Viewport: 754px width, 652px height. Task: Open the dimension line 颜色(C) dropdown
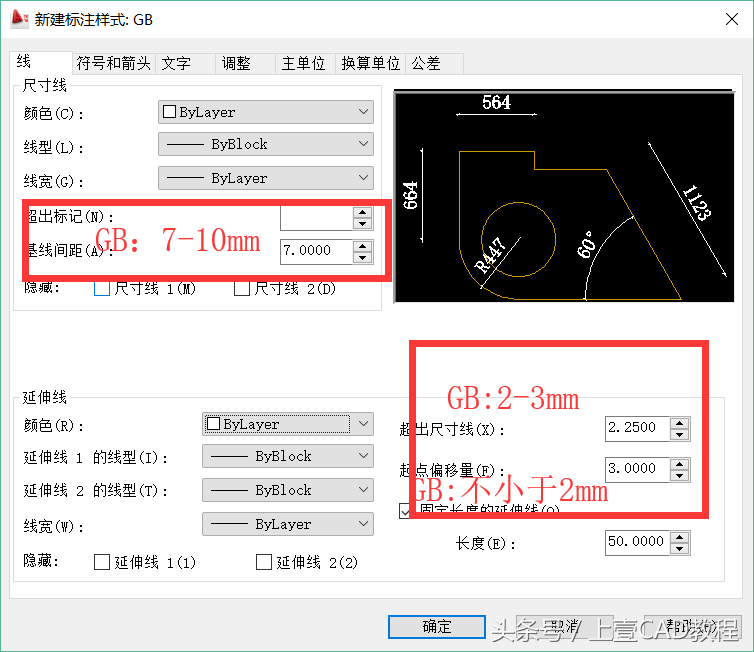point(266,112)
